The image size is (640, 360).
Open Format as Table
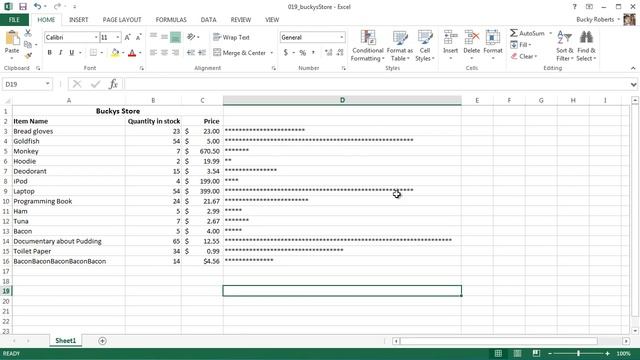pyautogui.click(x=400, y=46)
